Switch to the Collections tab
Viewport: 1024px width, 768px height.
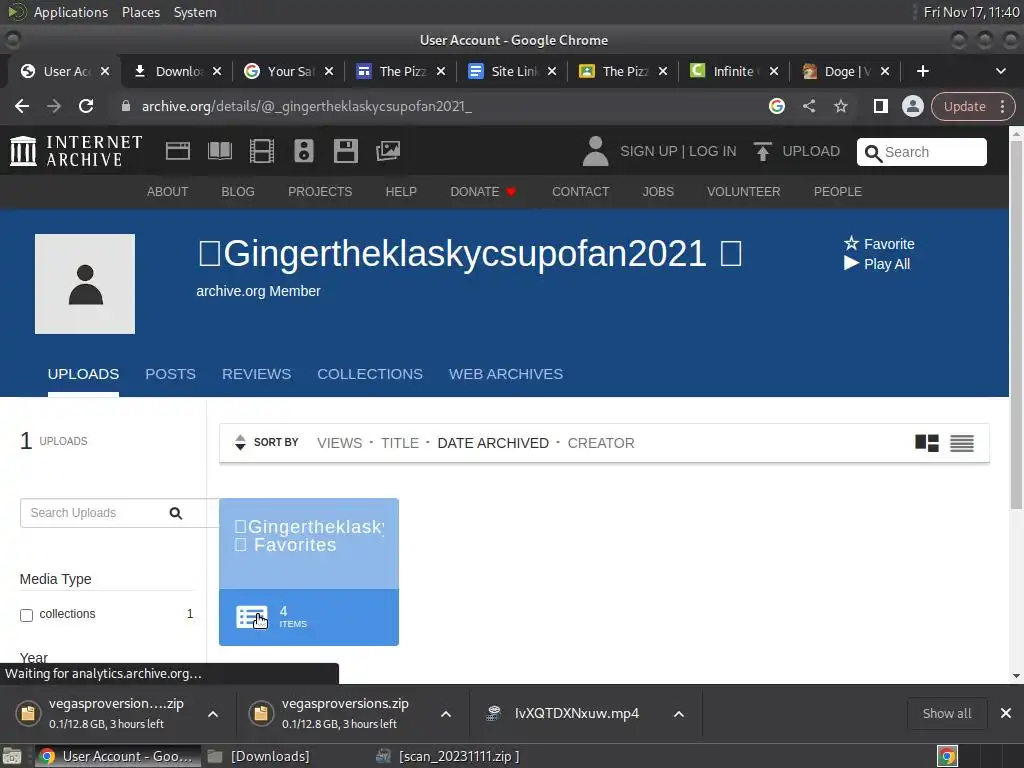pos(370,374)
